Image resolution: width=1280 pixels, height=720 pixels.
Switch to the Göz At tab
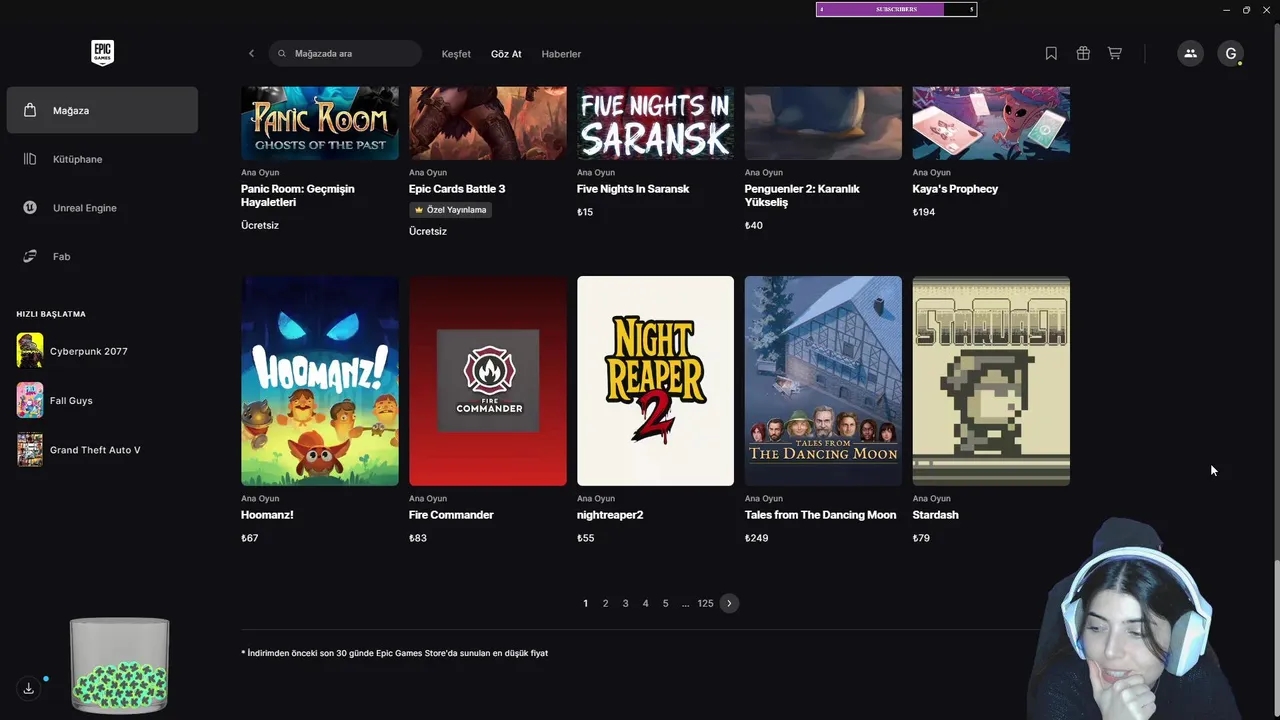(x=506, y=54)
